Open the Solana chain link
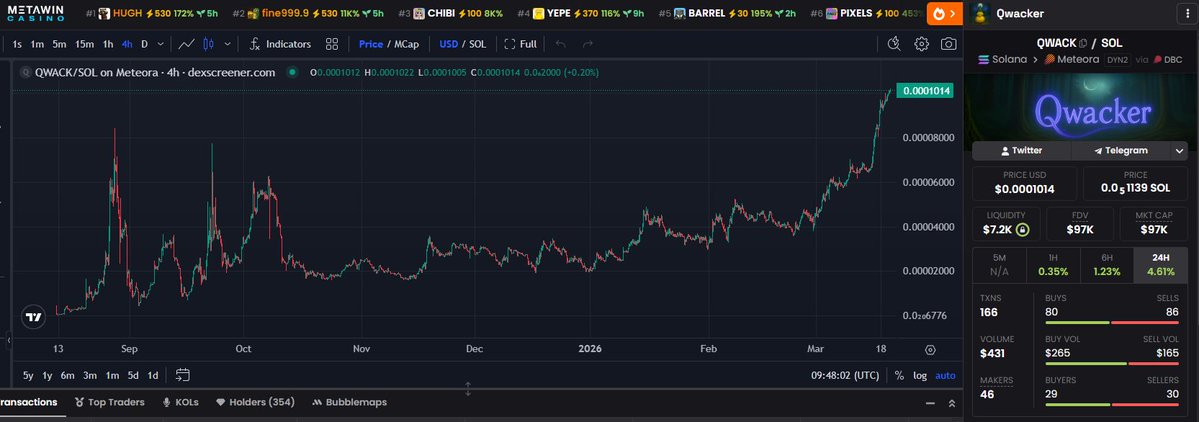Screen dimensions: 1199x422 point(1002,60)
